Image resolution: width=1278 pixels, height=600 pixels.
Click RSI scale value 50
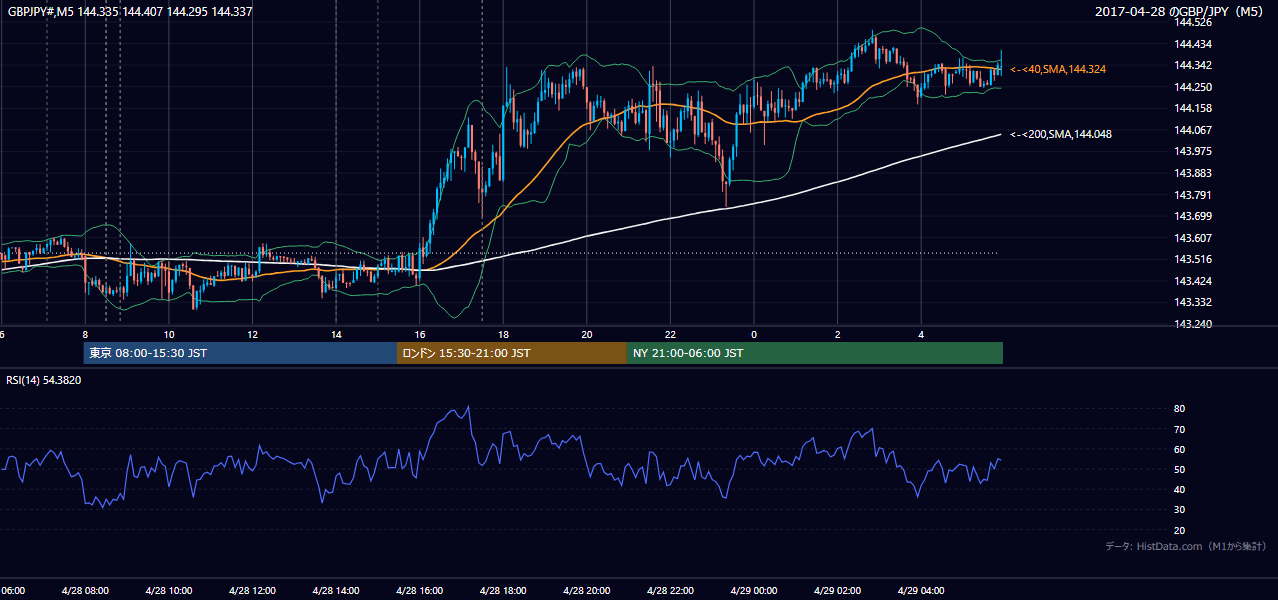click(x=1180, y=469)
